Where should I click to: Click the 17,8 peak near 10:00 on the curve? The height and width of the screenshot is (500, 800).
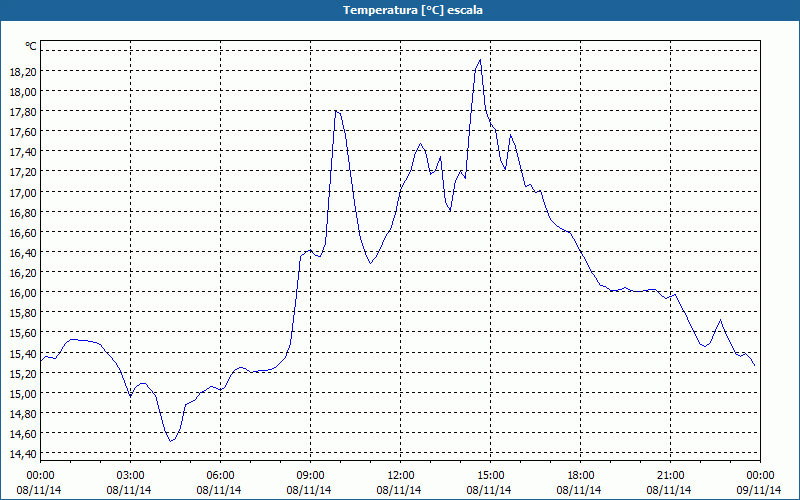click(x=336, y=111)
